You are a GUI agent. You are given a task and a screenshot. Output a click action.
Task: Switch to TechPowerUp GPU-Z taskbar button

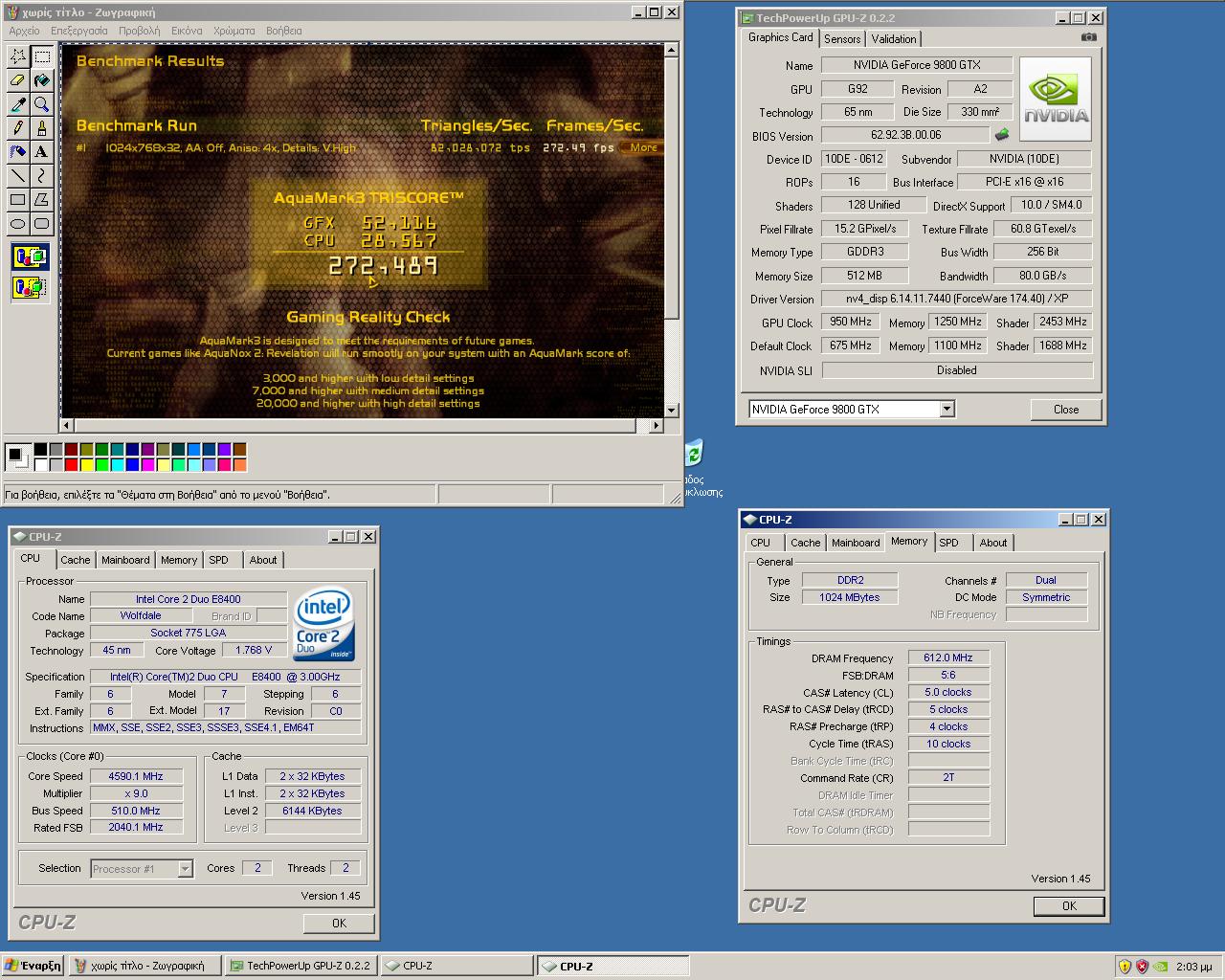[x=301, y=967]
